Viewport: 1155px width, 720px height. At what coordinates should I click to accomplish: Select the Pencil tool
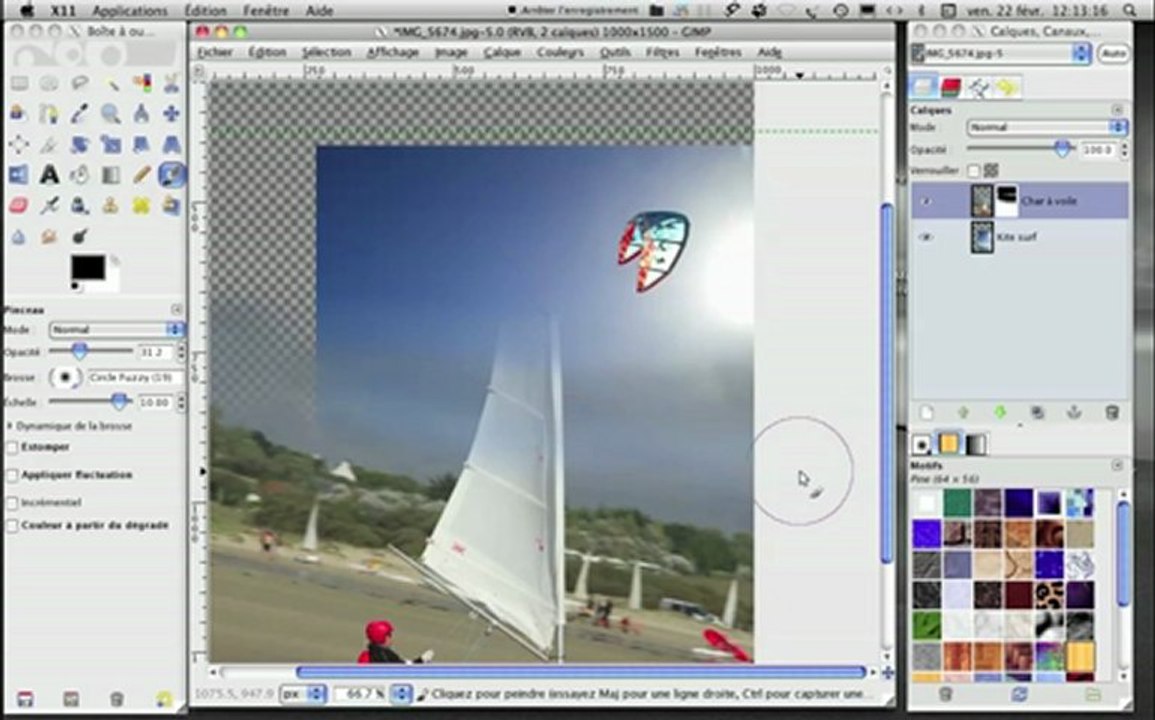point(141,175)
